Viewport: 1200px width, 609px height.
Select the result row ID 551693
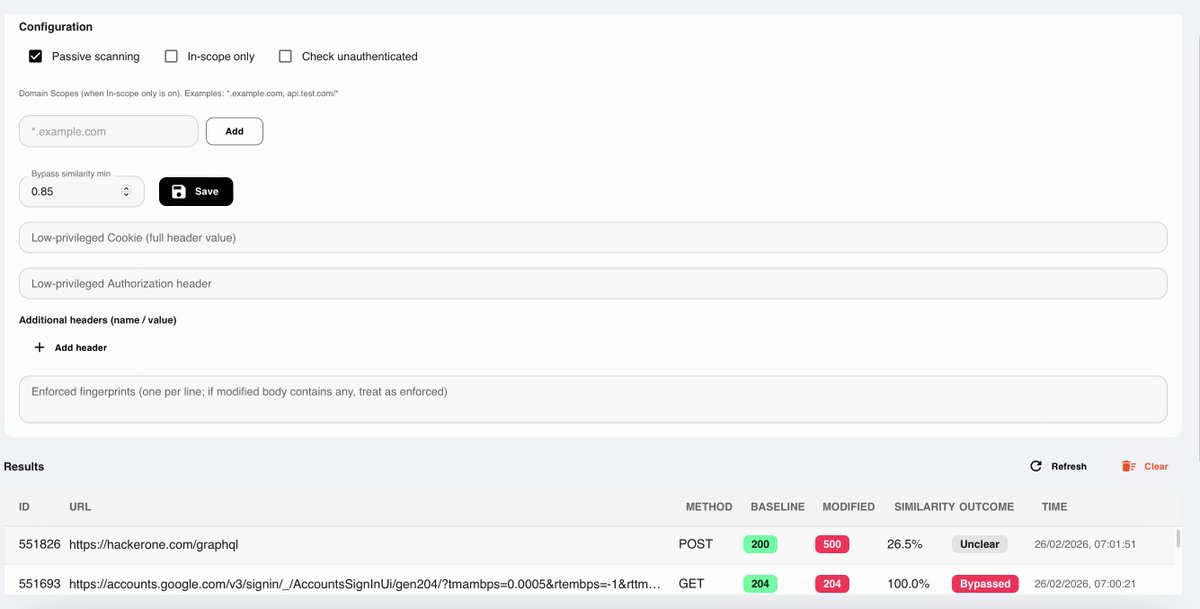click(x=40, y=583)
